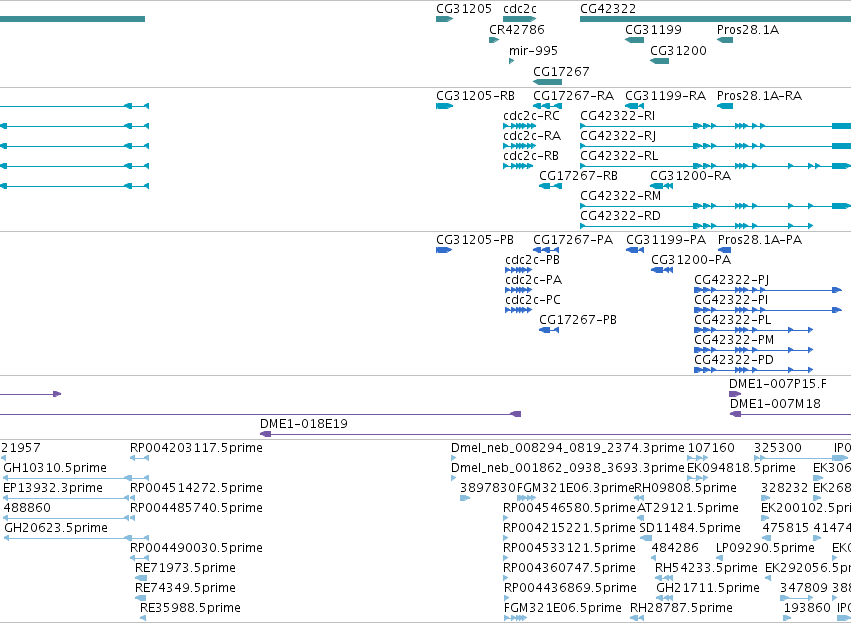Open the CG17267 gene label
851x623 pixels.
point(561,72)
